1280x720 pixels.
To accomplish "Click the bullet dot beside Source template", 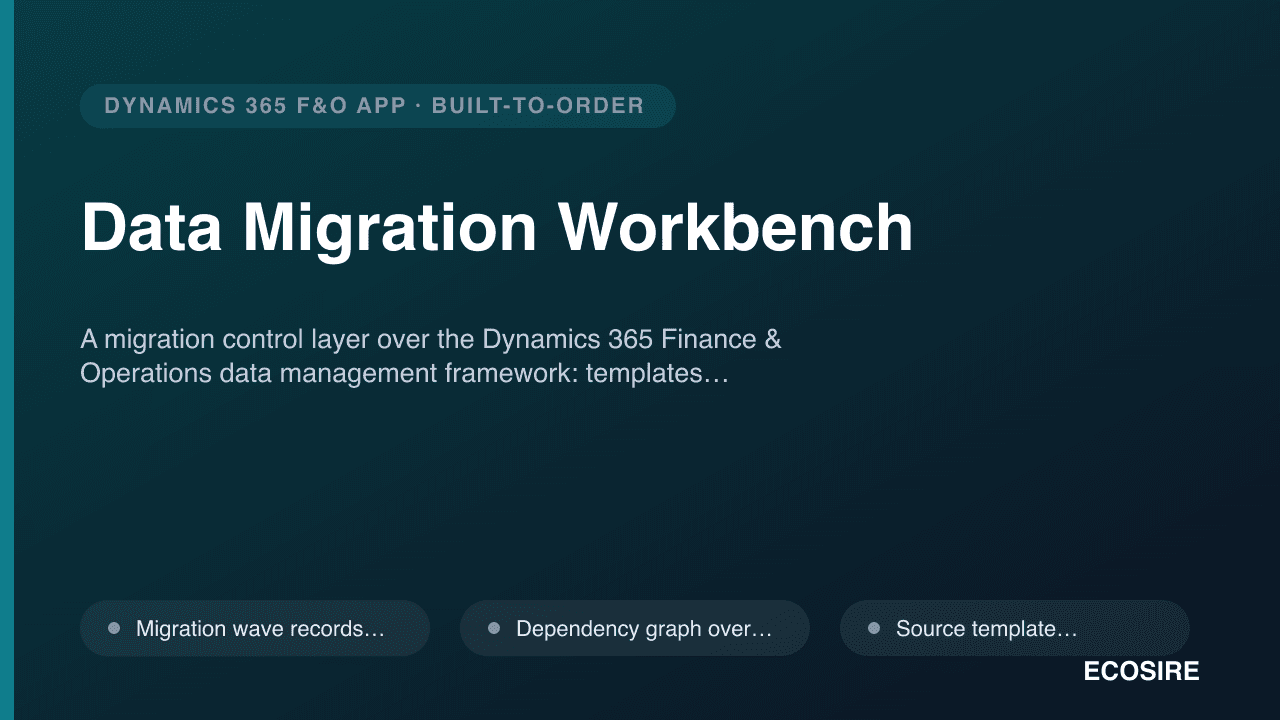I will 874,628.
